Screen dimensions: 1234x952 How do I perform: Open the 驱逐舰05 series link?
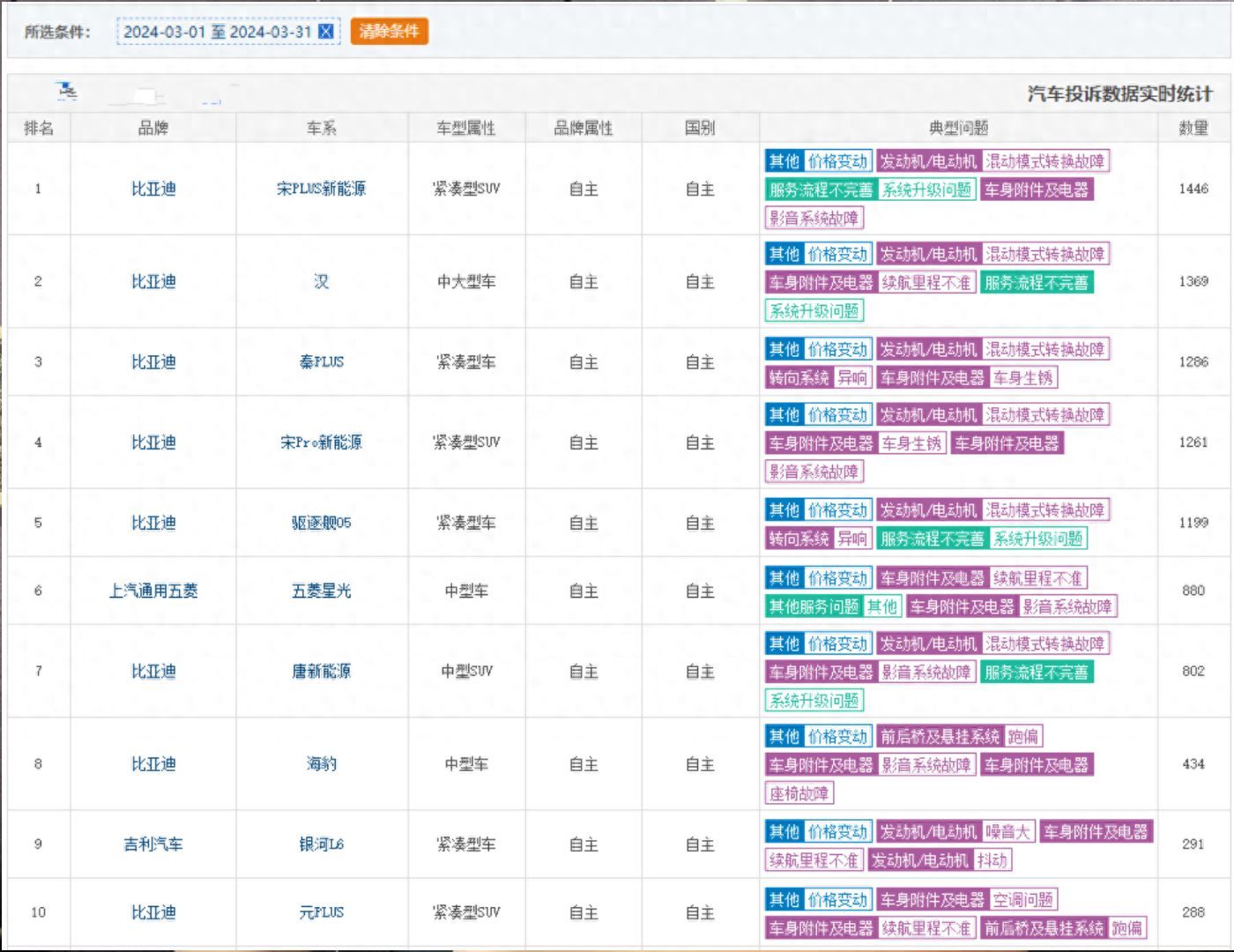point(321,523)
